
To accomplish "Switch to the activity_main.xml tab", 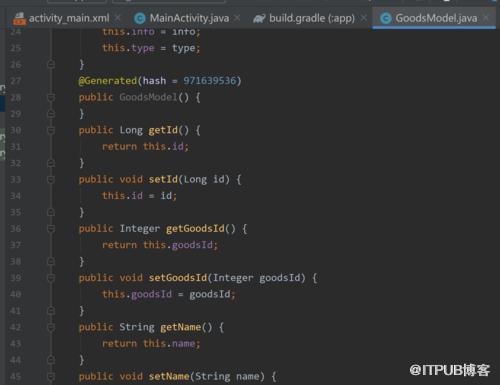I will [x=66, y=18].
